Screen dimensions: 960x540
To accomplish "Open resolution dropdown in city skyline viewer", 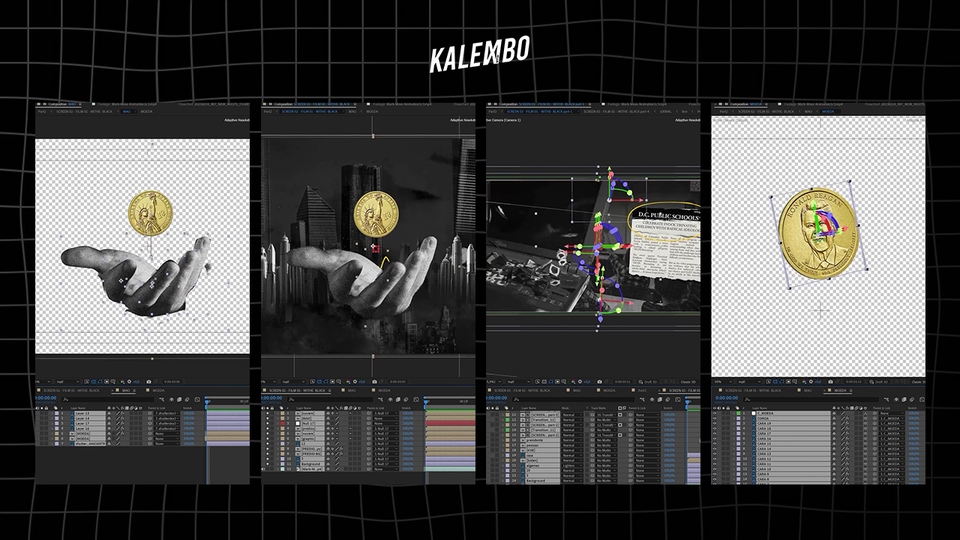I will pyautogui.click(x=294, y=381).
